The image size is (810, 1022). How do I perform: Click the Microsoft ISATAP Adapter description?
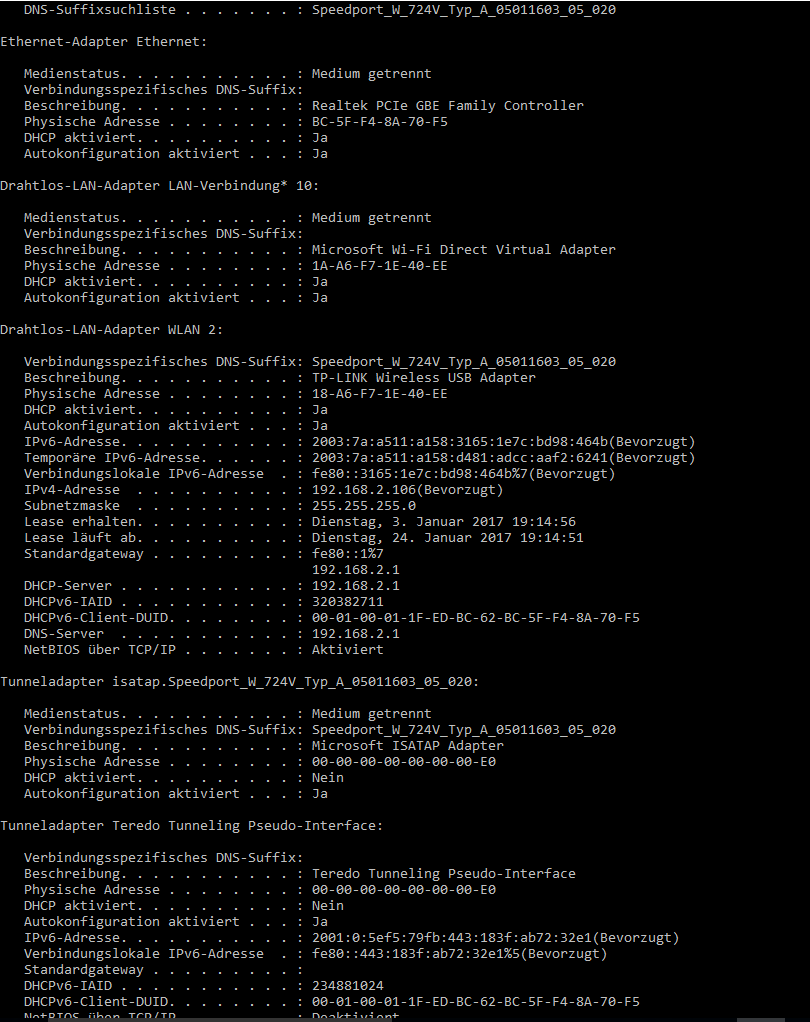(x=407, y=746)
